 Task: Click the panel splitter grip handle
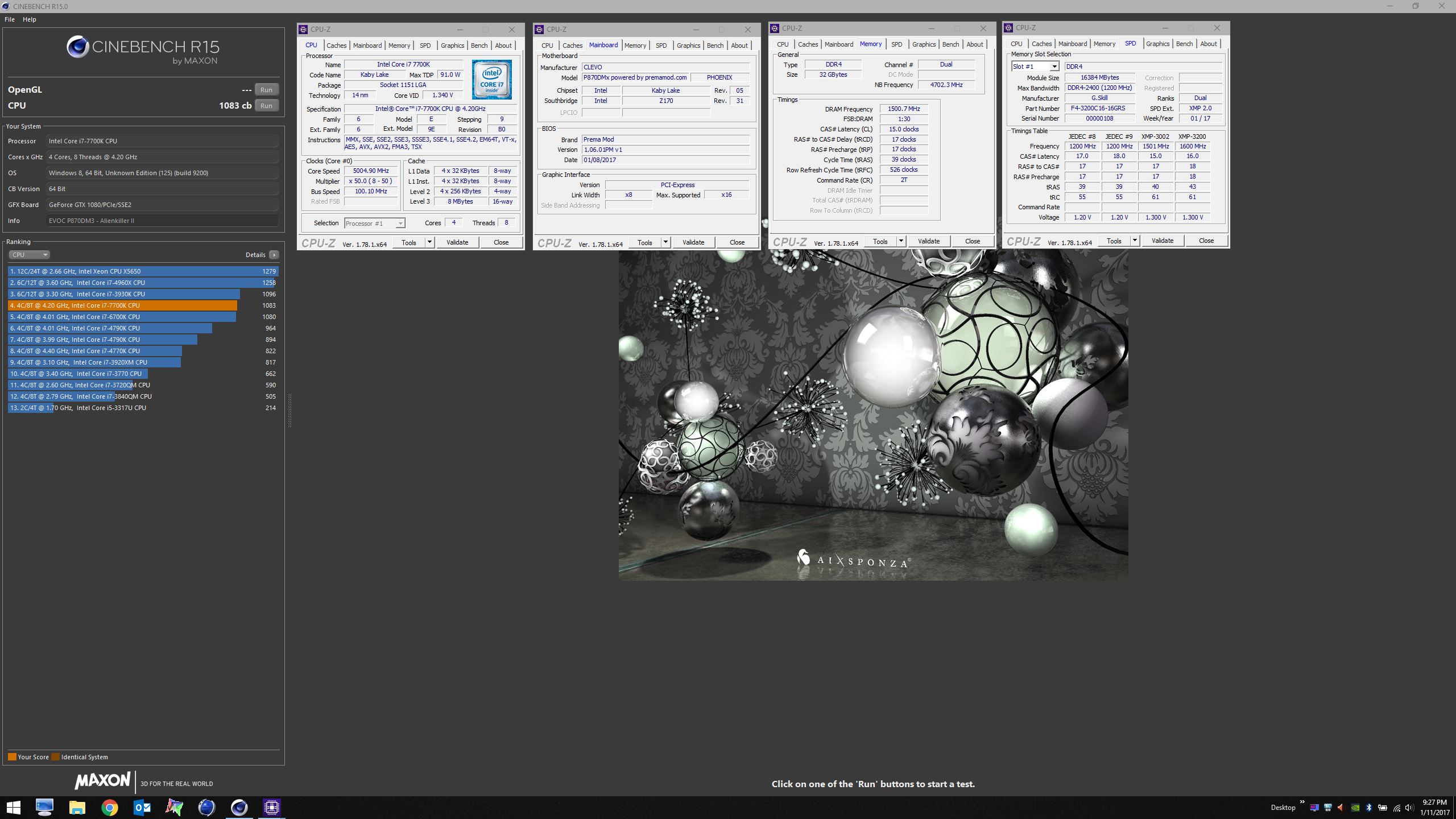pos(289,410)
